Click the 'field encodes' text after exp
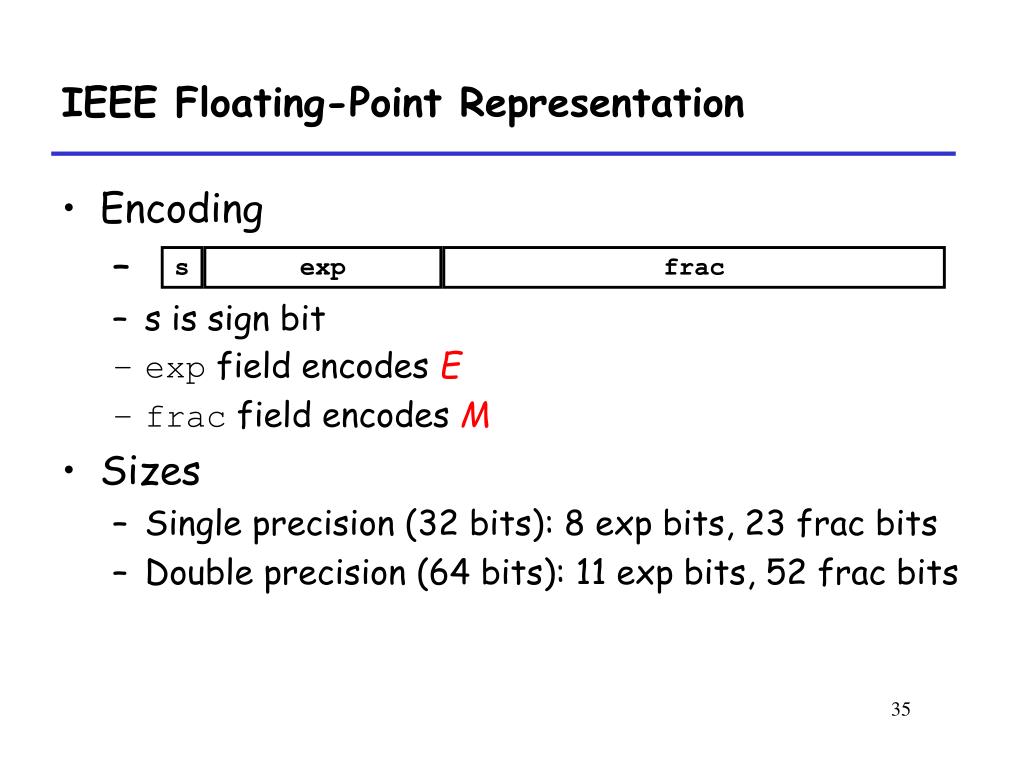 tap(323, 366)
